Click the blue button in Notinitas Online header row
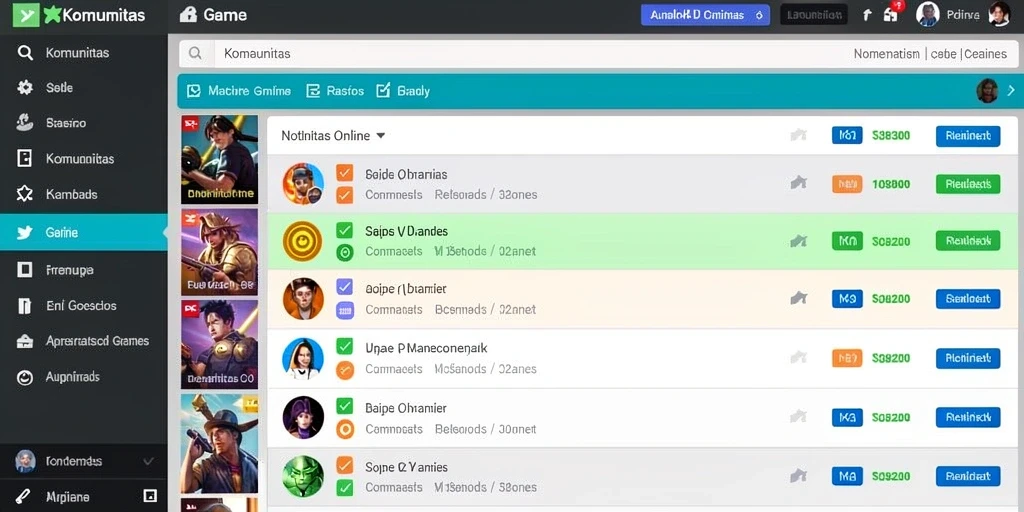The width and height of the screenshot is (1024, 512). 968,136
